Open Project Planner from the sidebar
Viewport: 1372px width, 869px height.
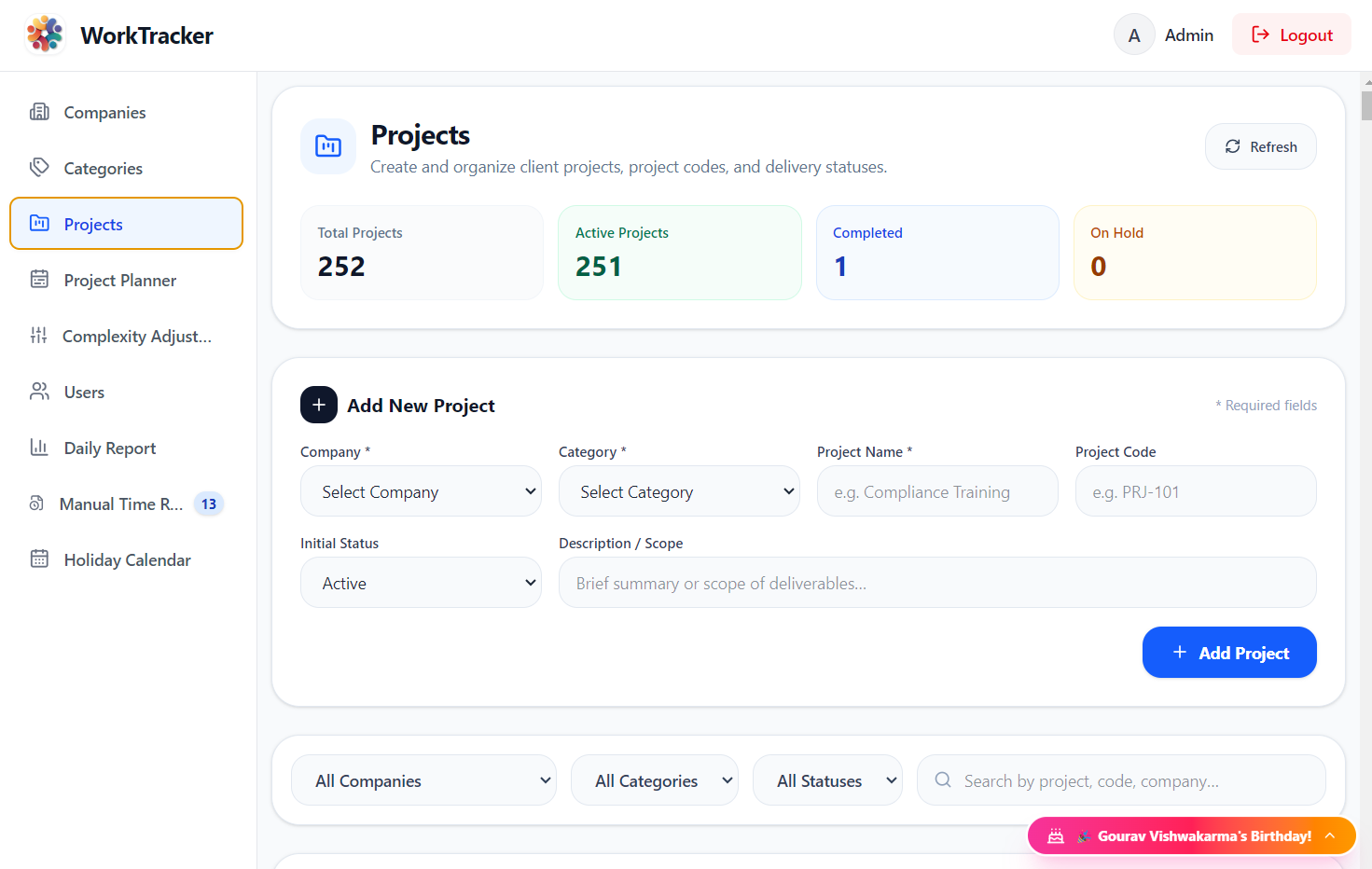pyautogui.click(x=126, y=280)
